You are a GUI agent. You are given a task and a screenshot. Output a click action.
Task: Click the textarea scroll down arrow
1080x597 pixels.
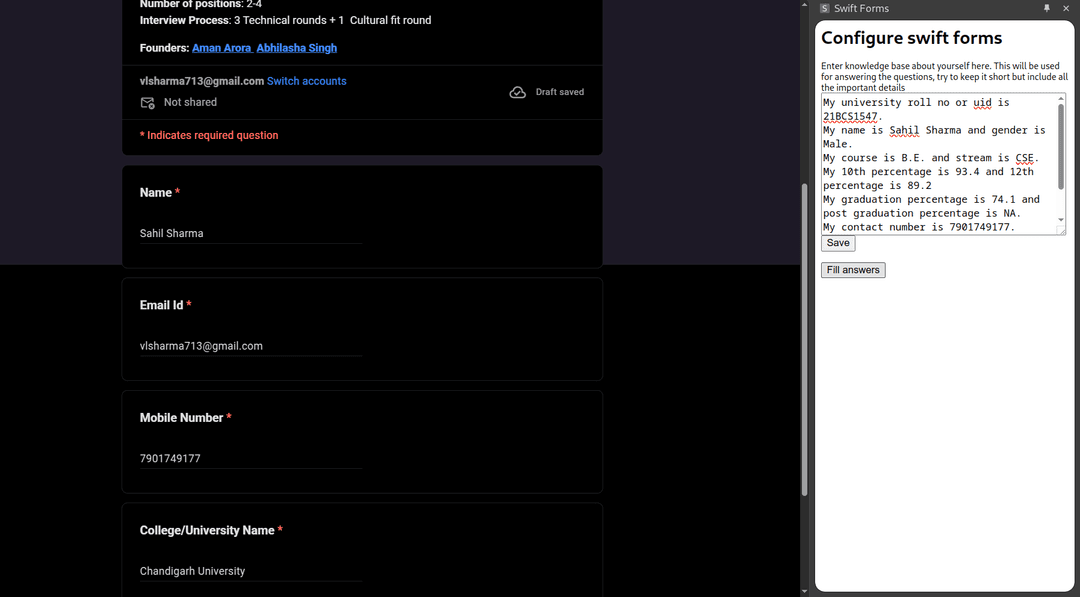point(1061,220)
